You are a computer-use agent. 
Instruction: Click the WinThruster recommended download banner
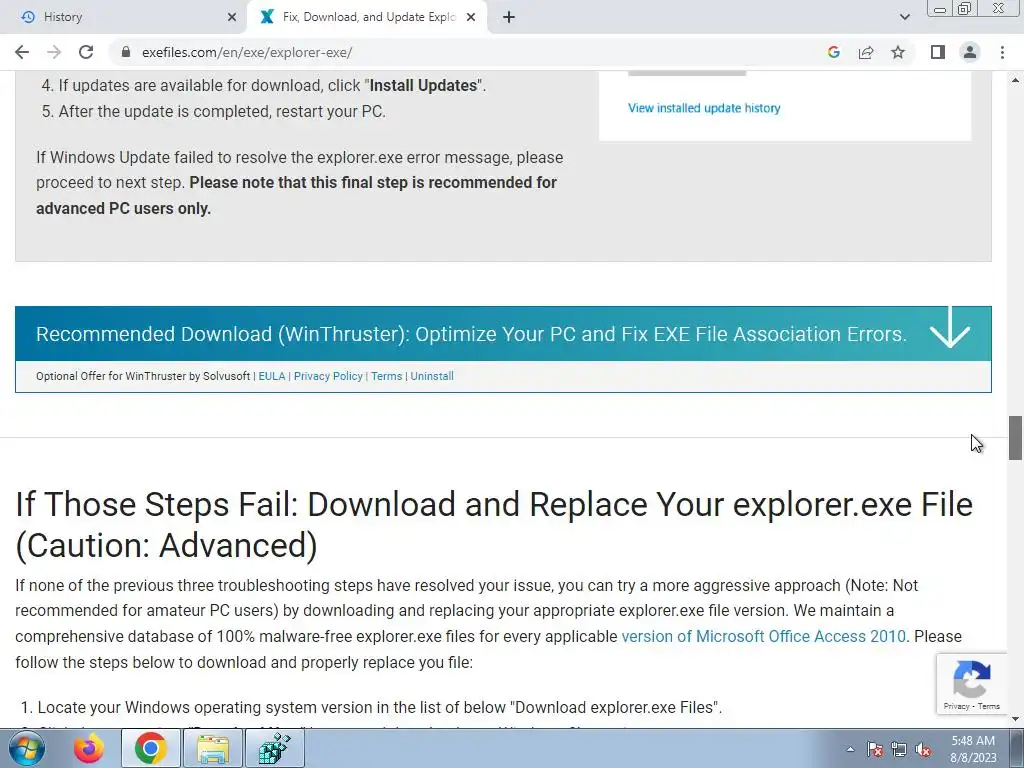pos(503,334)
